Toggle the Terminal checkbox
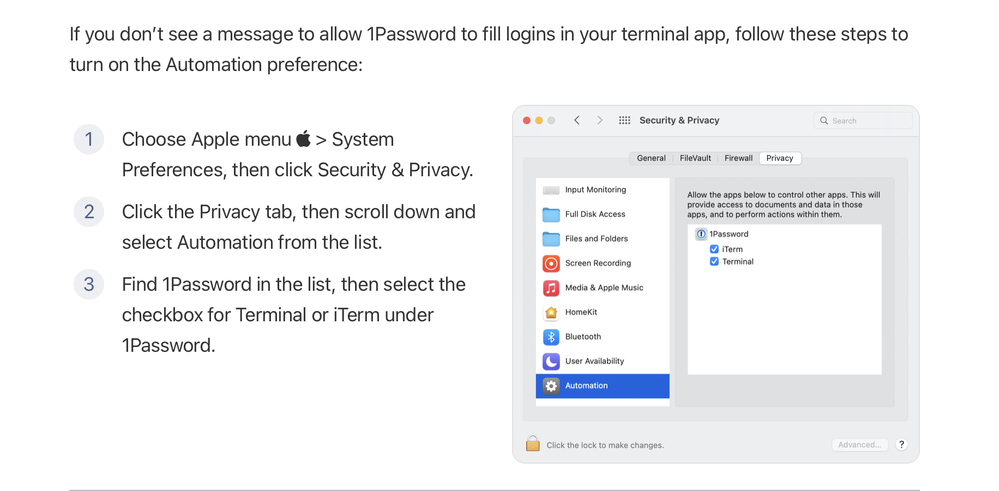The width and height of the screenshot is (999, 491). pos(714,262)
